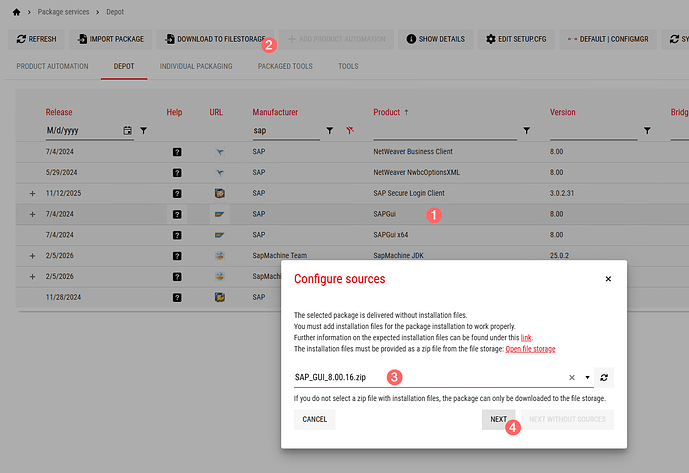Click version 3.0.2.31 cell

pos(562,193)
